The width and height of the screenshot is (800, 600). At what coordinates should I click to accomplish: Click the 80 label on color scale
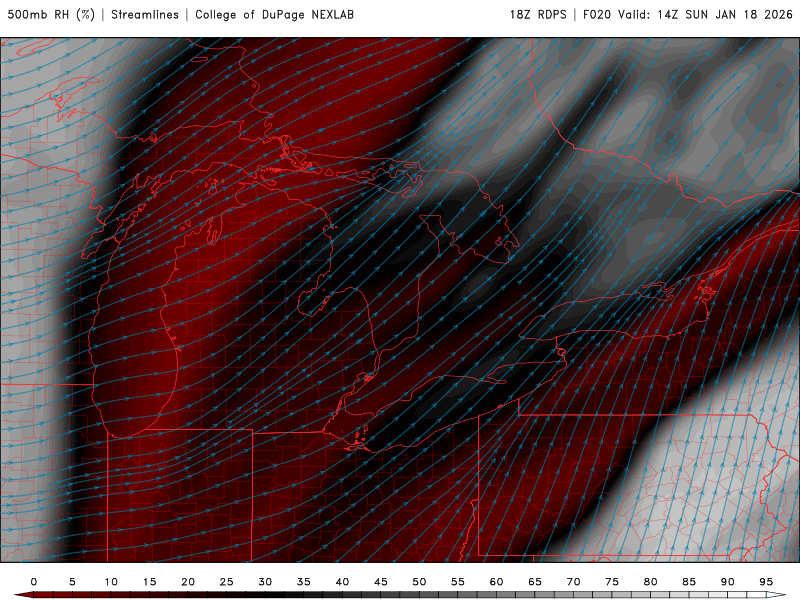651,582
